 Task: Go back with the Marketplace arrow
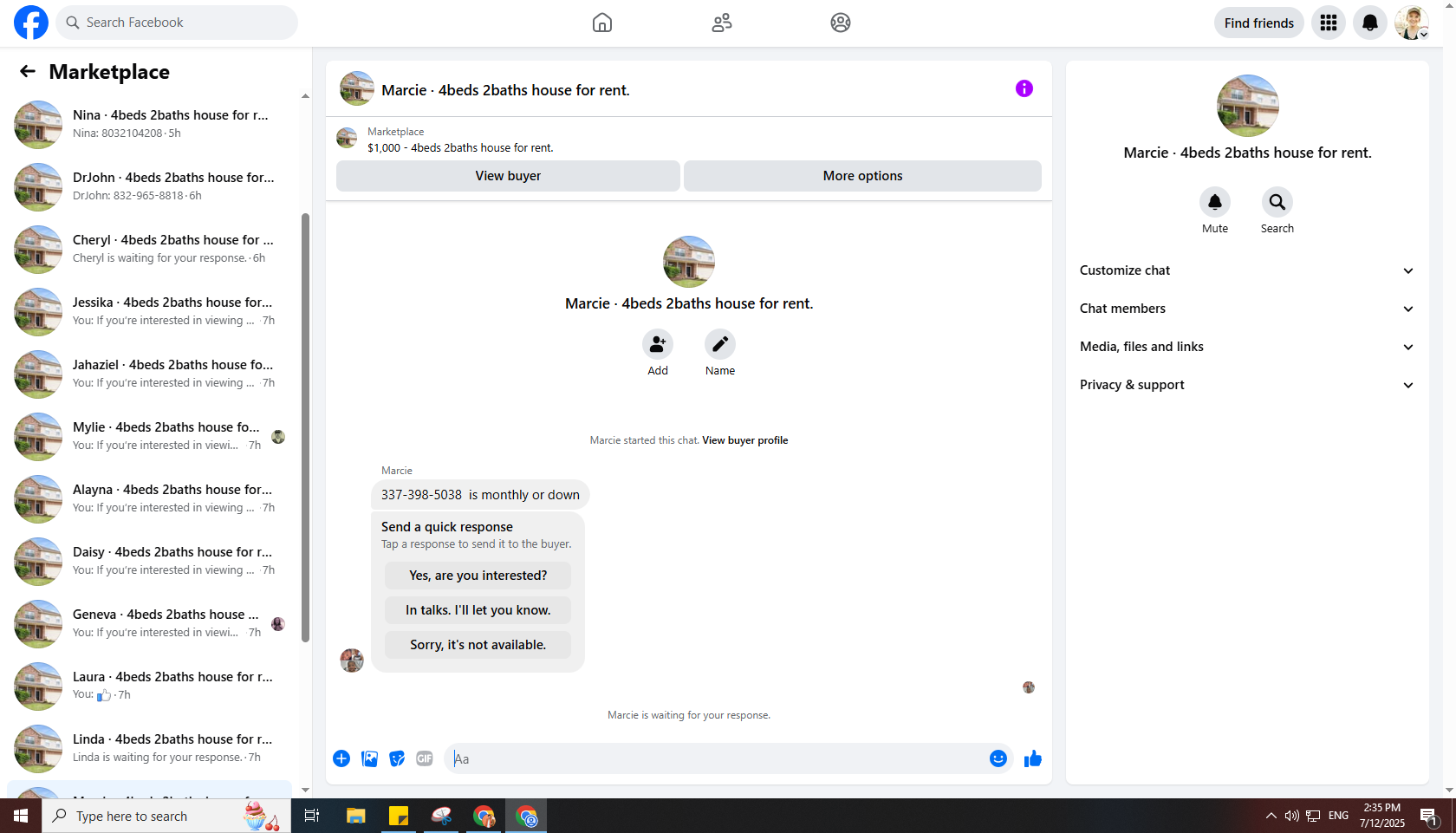pyautogui.click(x=28, y=71)
